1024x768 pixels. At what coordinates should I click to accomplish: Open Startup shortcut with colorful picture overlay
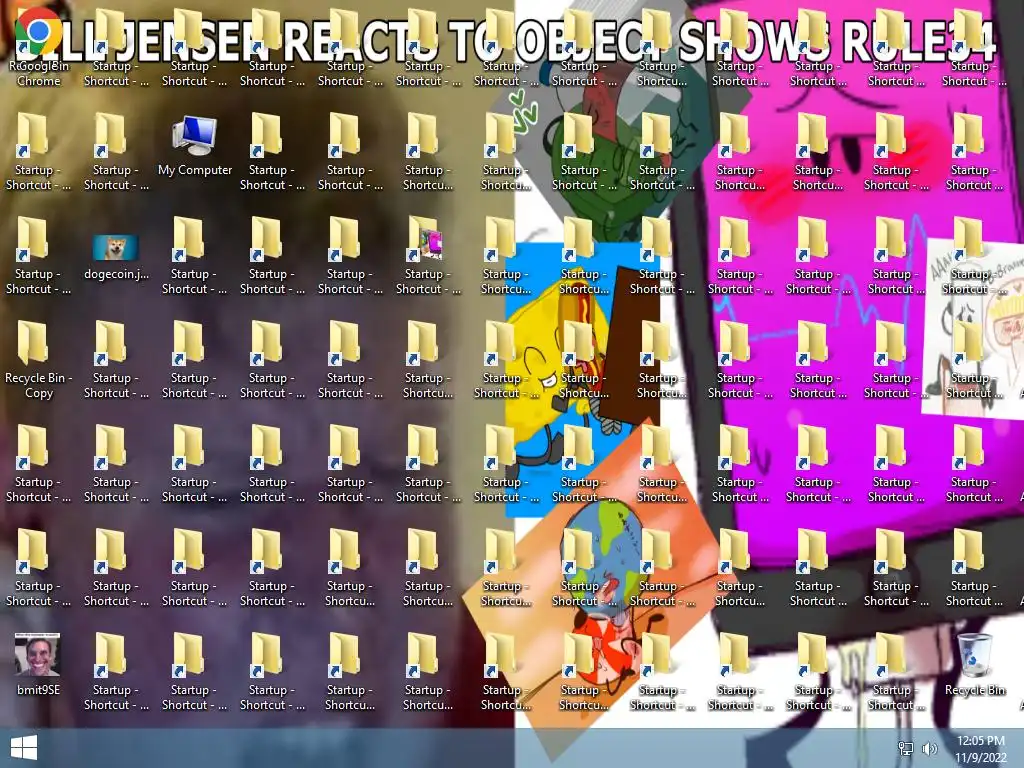pos(428,256)
